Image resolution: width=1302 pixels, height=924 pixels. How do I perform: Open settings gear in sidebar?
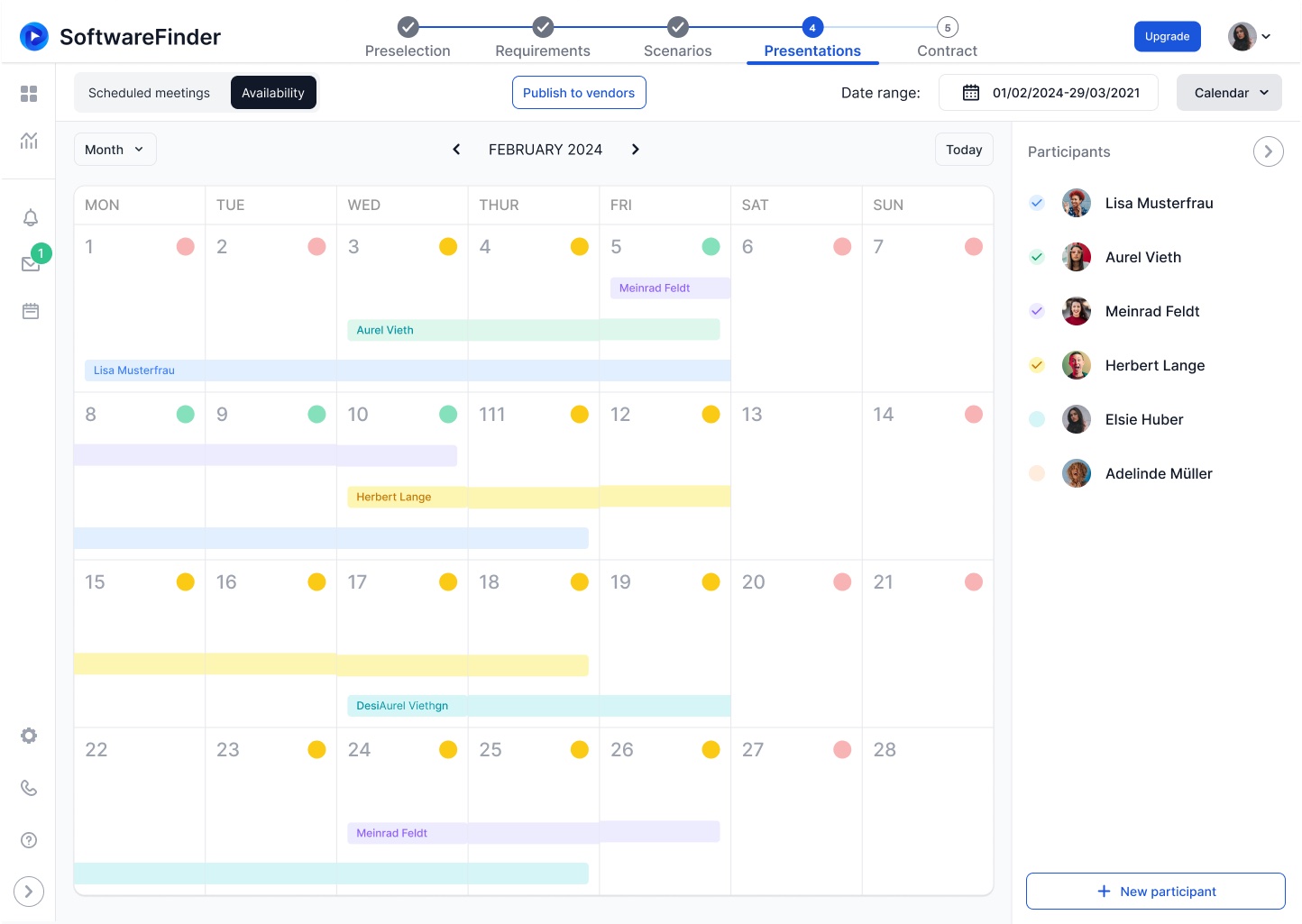click(29, 736)
